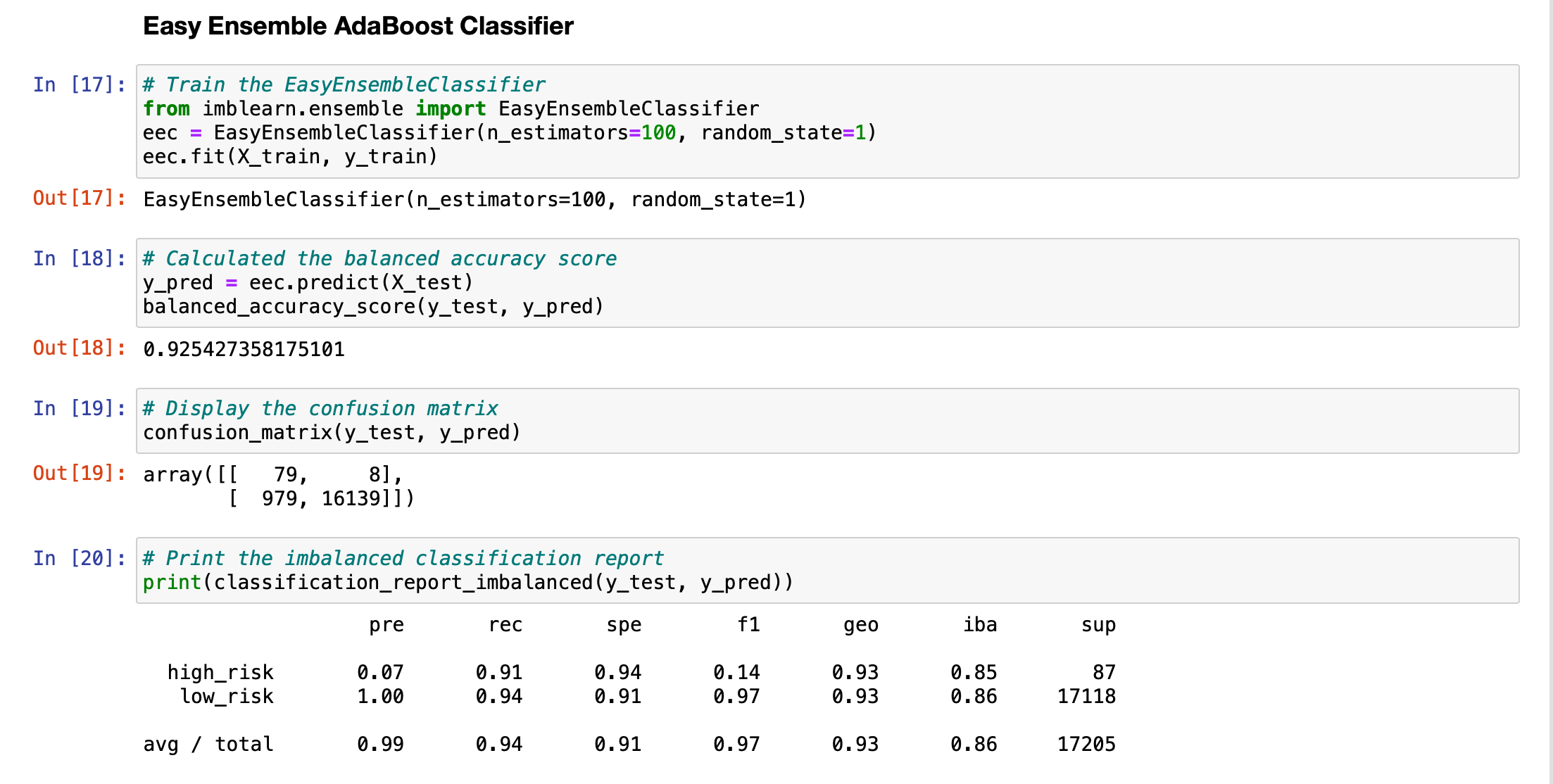Select code cell In [19] confusion matrix
Image resolution: width=1553 pixels, height=784 pixels.
click(827, 421)
